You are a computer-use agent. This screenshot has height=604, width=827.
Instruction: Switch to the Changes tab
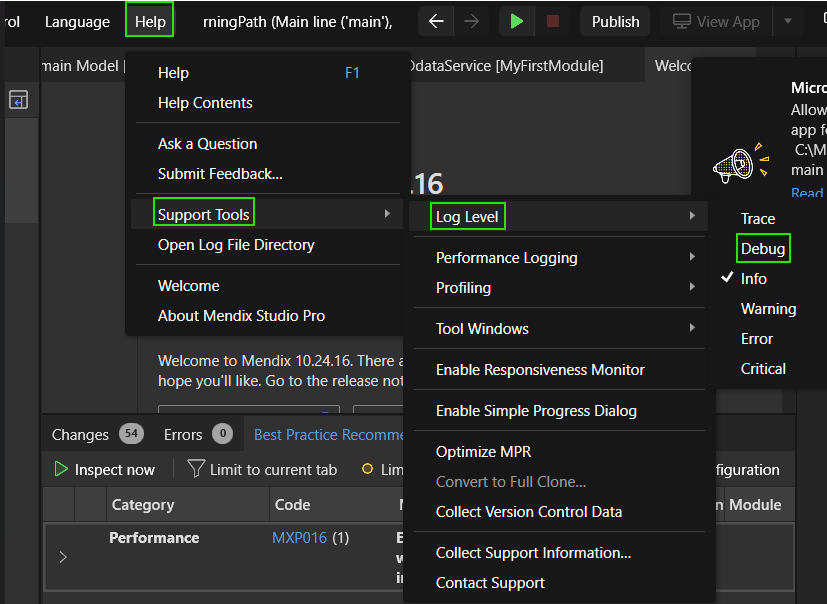pyautogui.click(x=80, y=435)
